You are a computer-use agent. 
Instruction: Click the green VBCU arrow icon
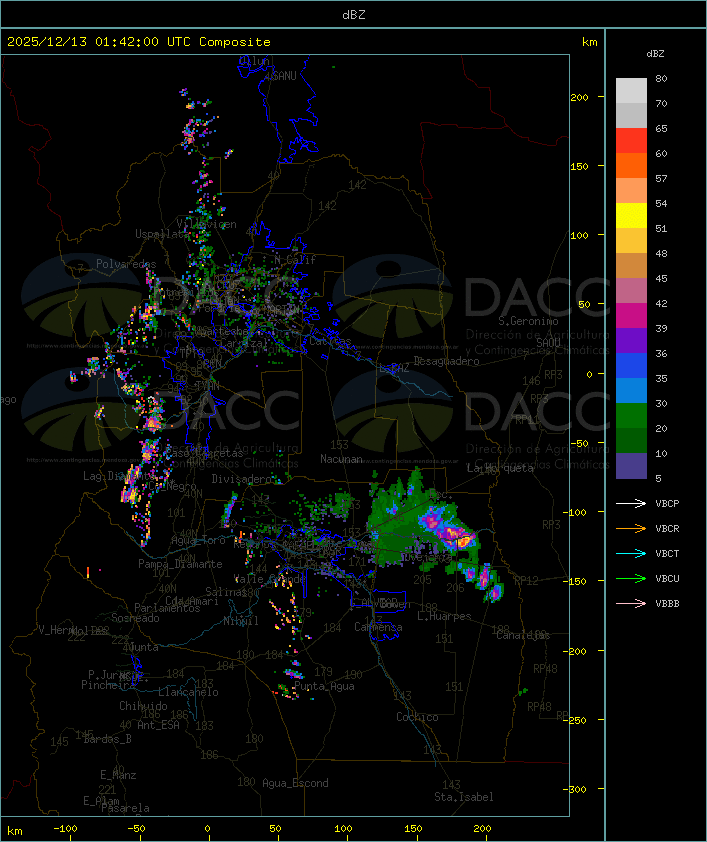click(x=631, y=578)
